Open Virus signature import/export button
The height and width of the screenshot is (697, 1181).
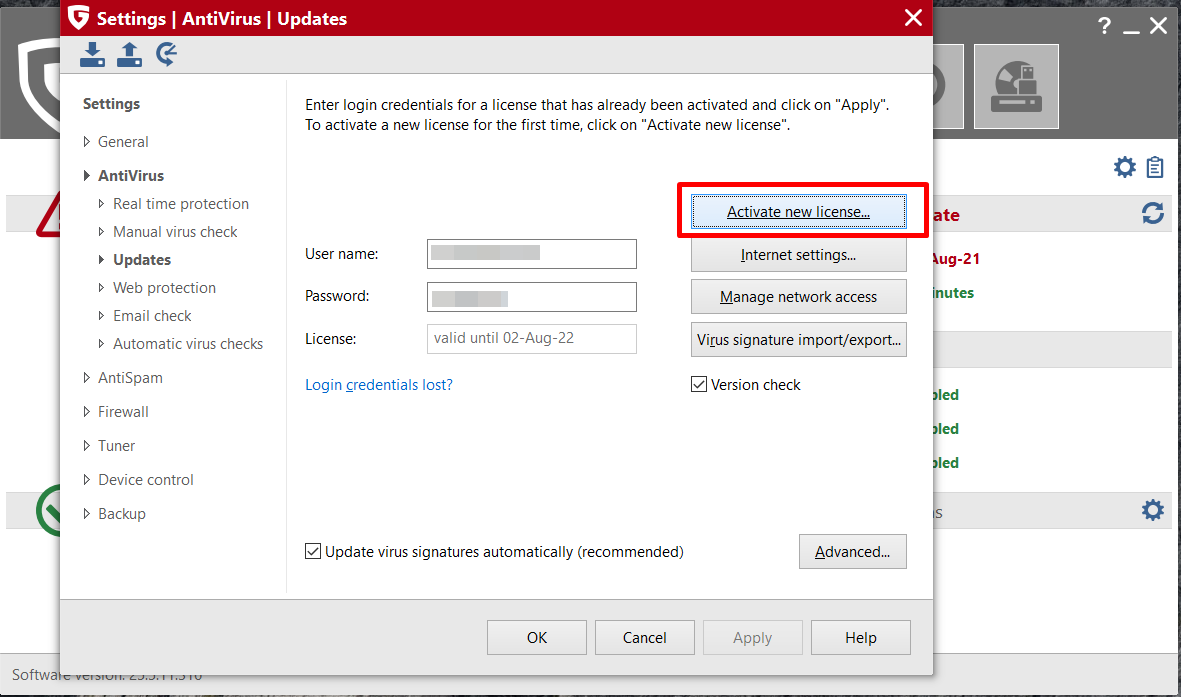tap(798, 339)
